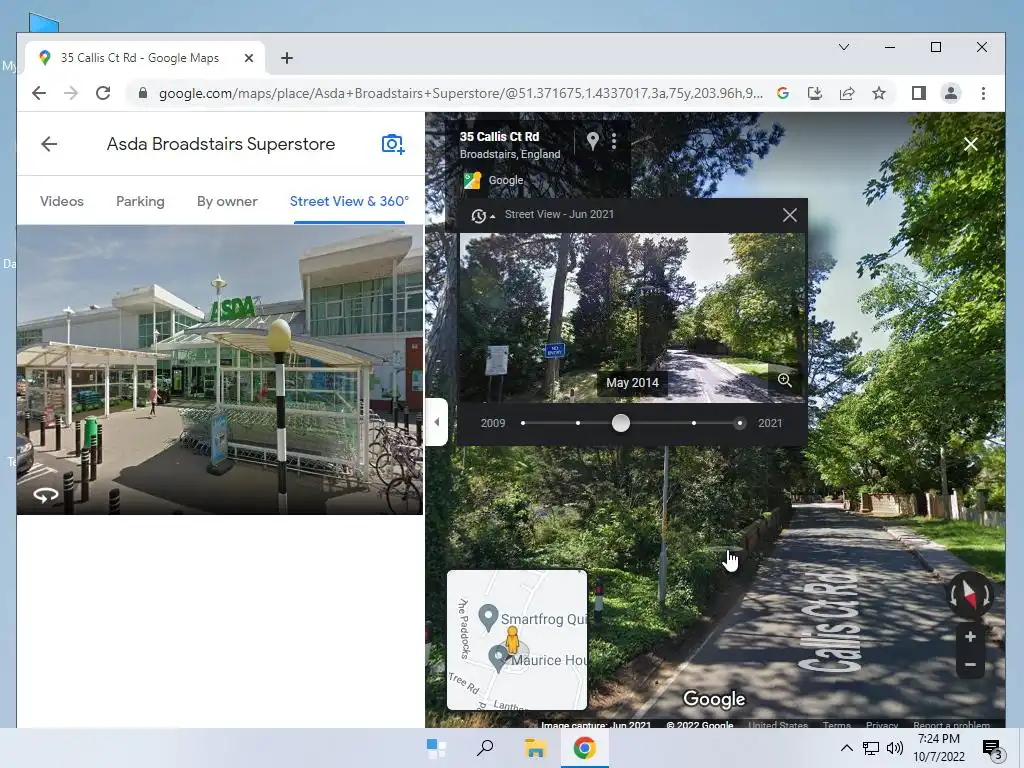Select fourth timeline date point
Screen dimensions: 1024x768
694,423
